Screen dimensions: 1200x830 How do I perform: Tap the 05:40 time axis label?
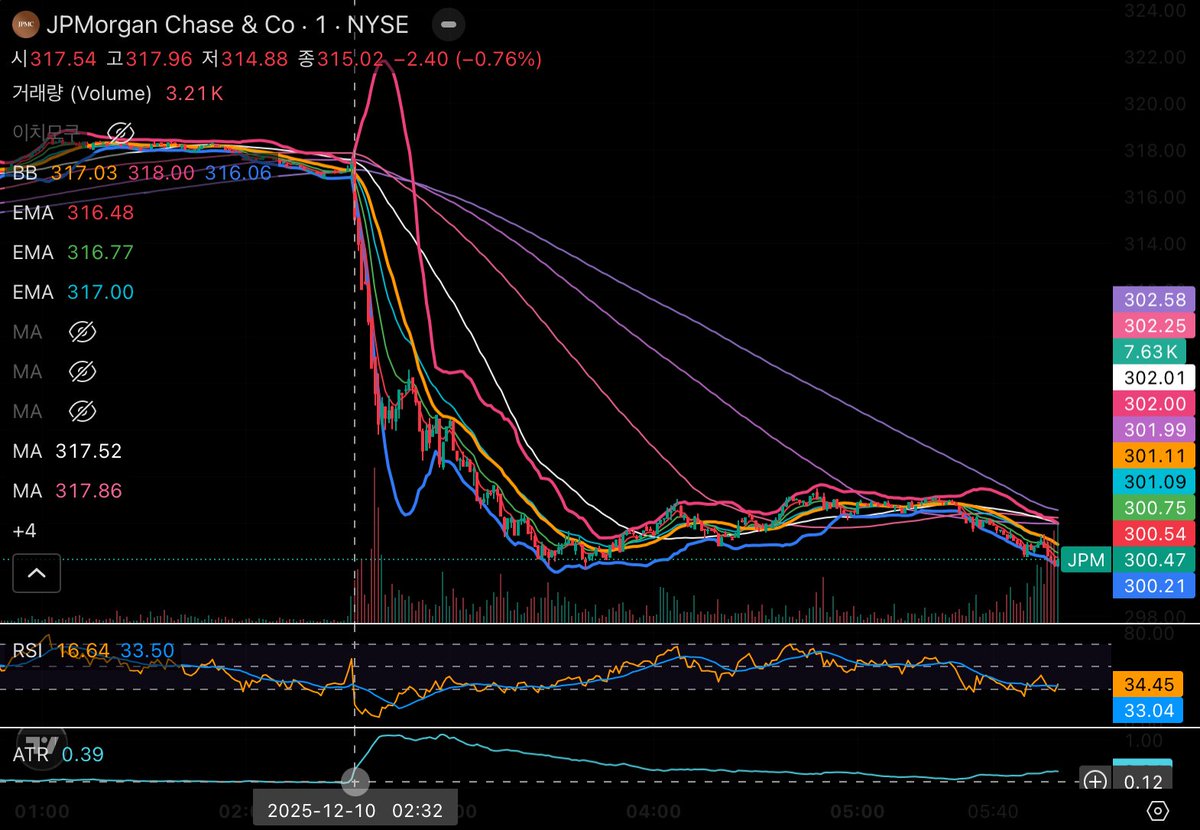992,810
